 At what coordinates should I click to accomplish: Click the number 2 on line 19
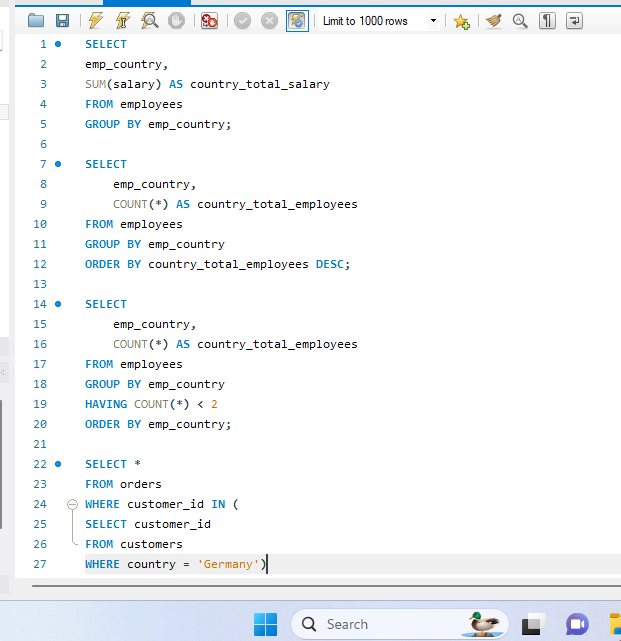click(214, 404)
